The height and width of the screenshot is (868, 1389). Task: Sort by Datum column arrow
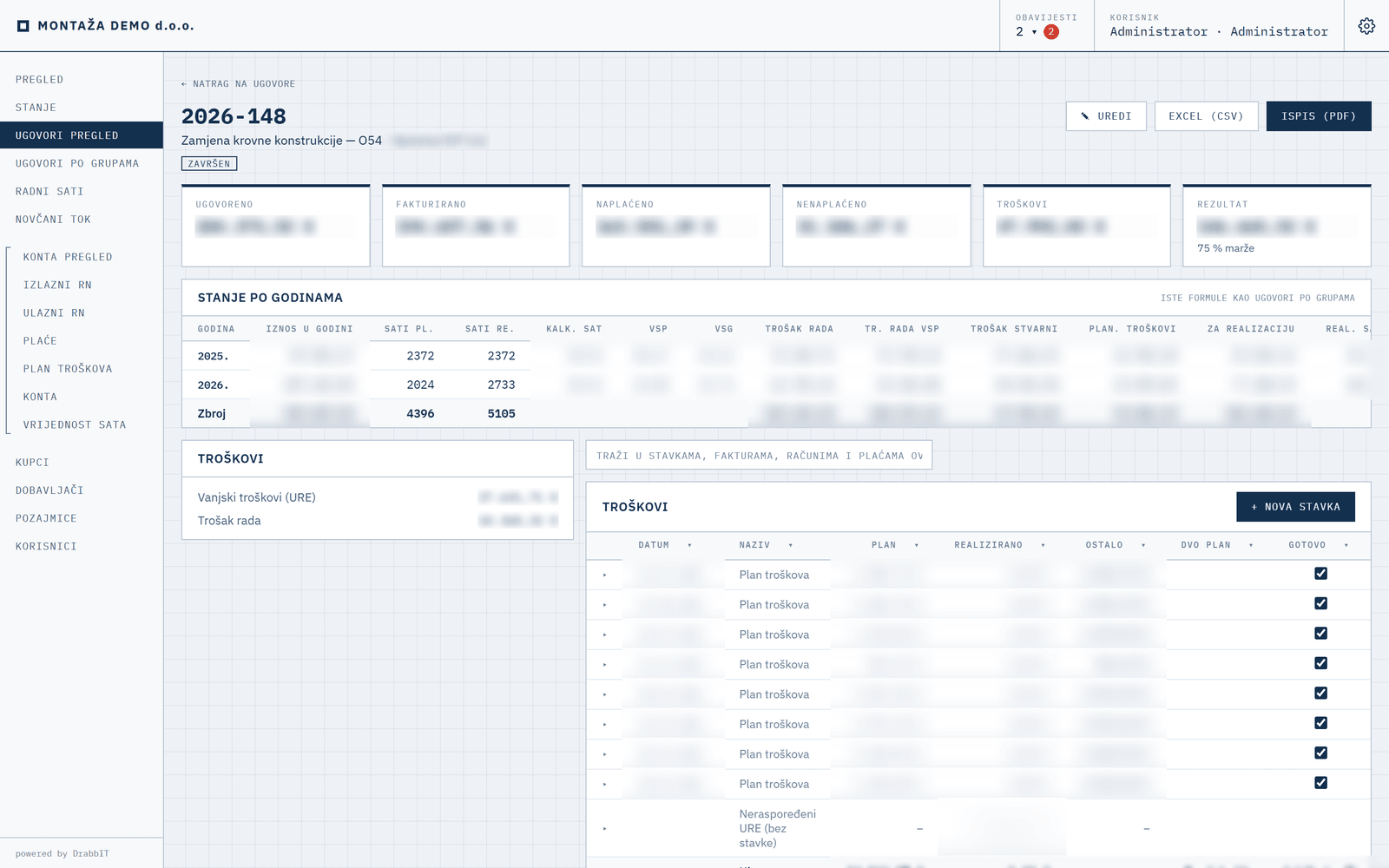pos(690,545)
